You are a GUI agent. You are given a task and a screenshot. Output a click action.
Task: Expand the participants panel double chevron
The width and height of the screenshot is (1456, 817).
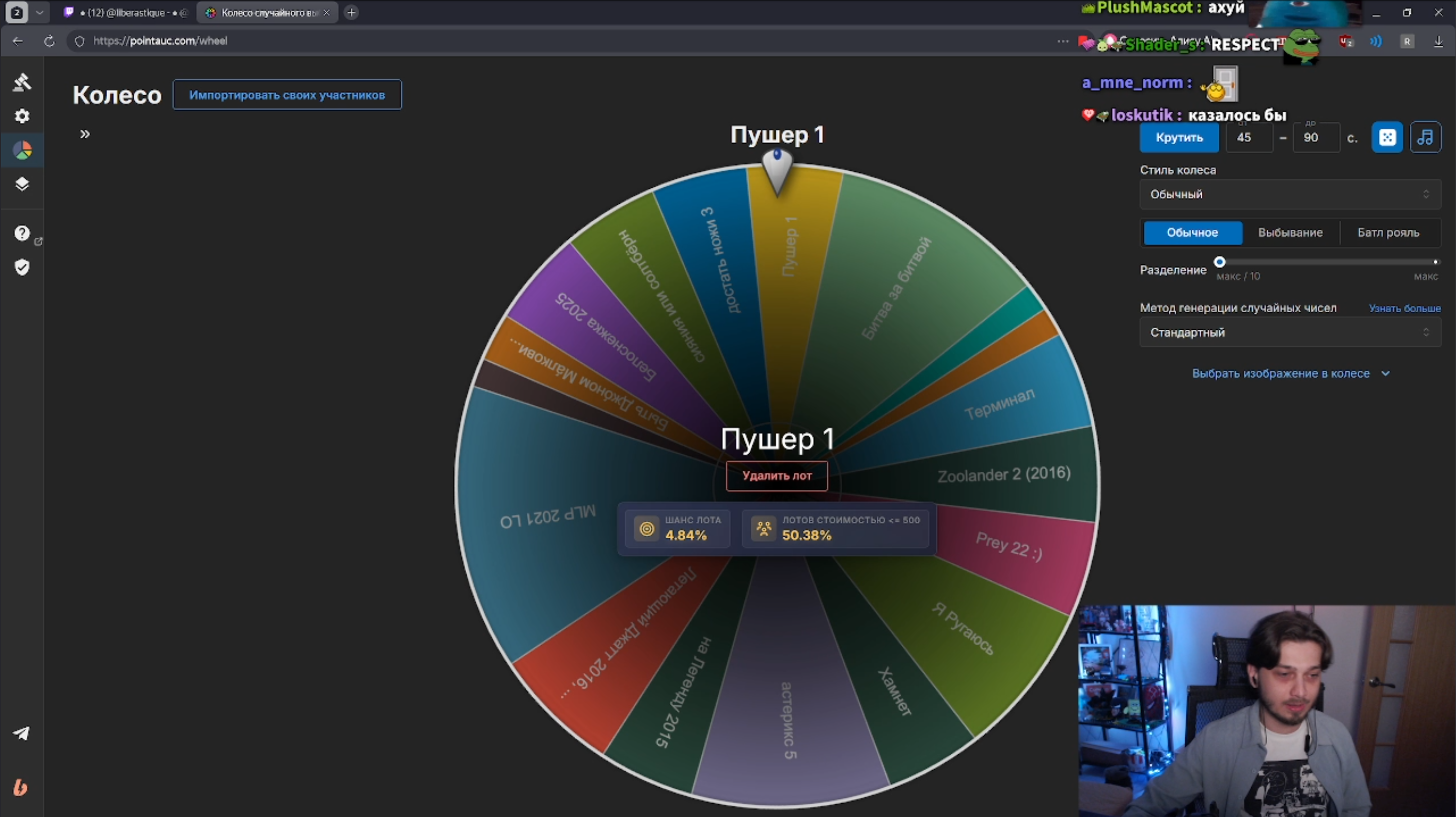click(85, 135)
